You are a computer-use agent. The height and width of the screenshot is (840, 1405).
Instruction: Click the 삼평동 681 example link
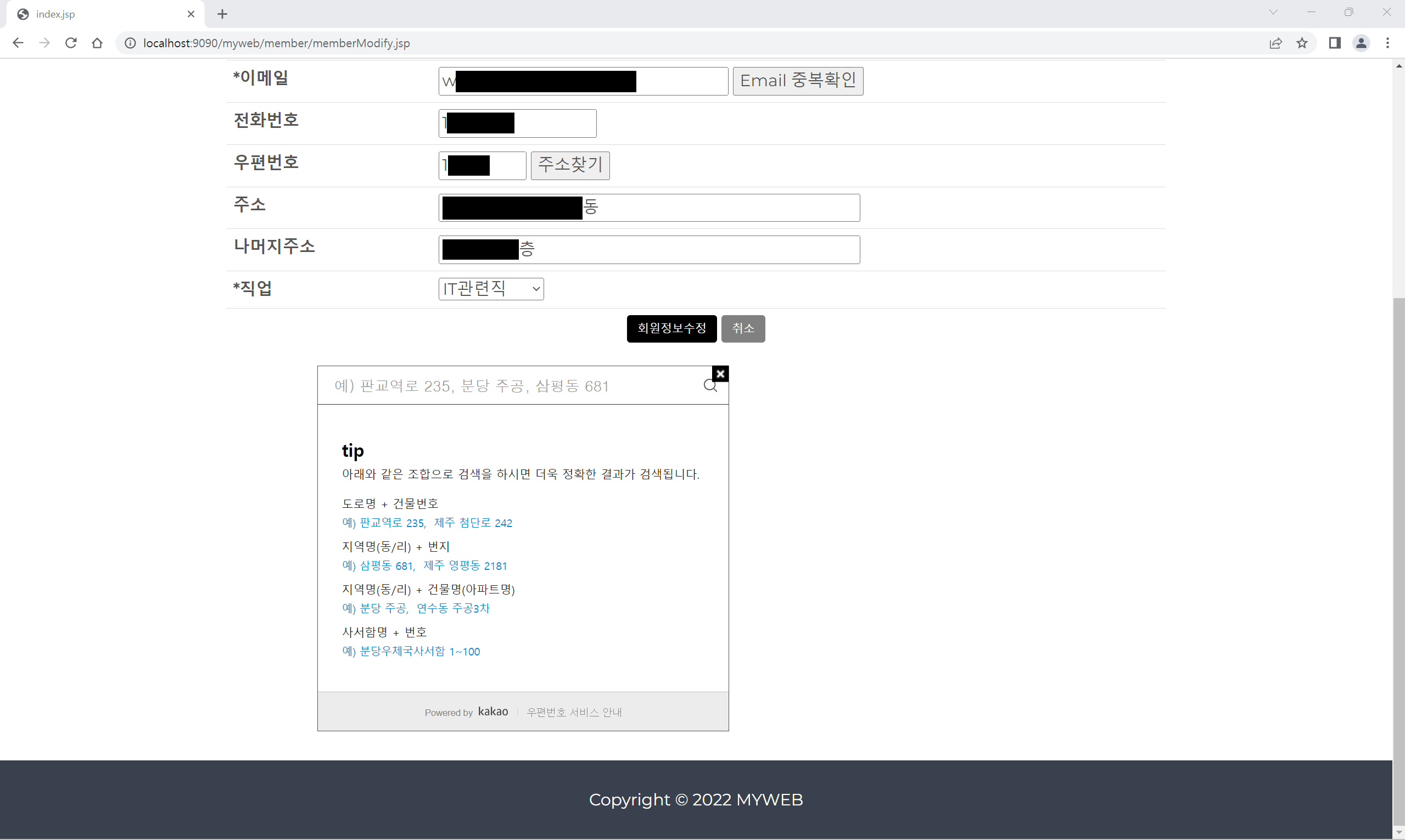click(x=387, y=565)
